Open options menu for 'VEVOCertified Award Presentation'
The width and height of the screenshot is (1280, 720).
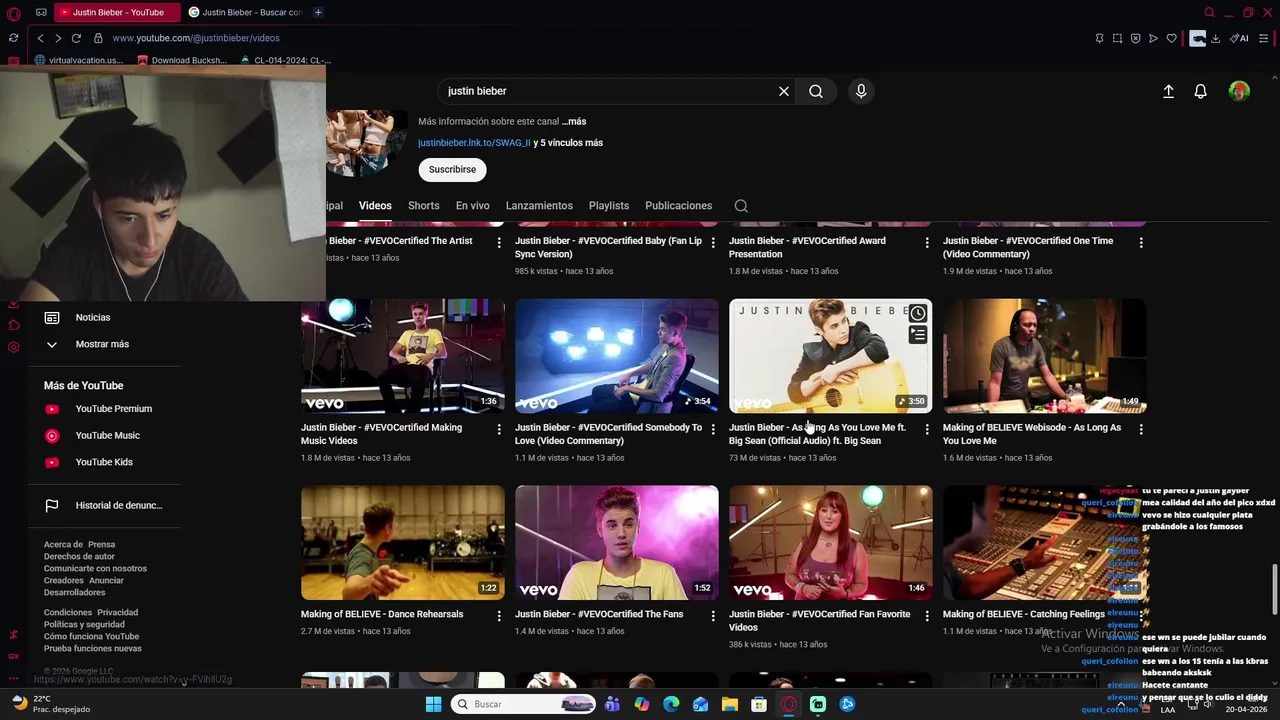pos(927,242)
